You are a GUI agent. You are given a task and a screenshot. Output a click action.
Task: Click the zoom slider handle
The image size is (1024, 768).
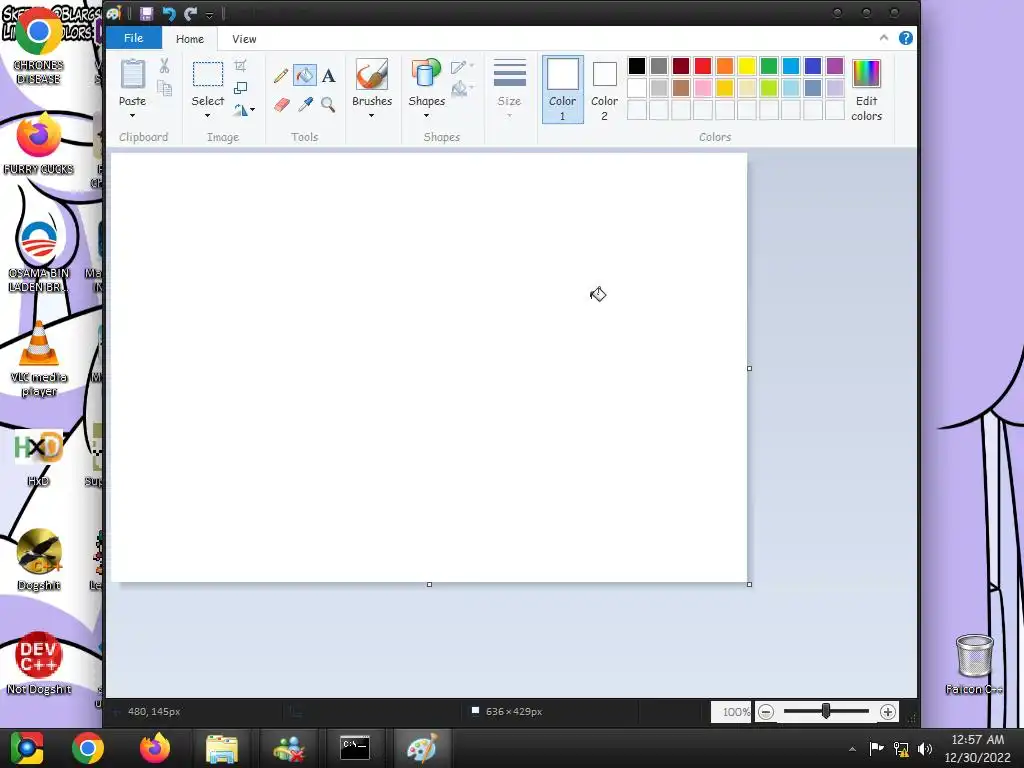pyautogui.click(x=826, y=711)
